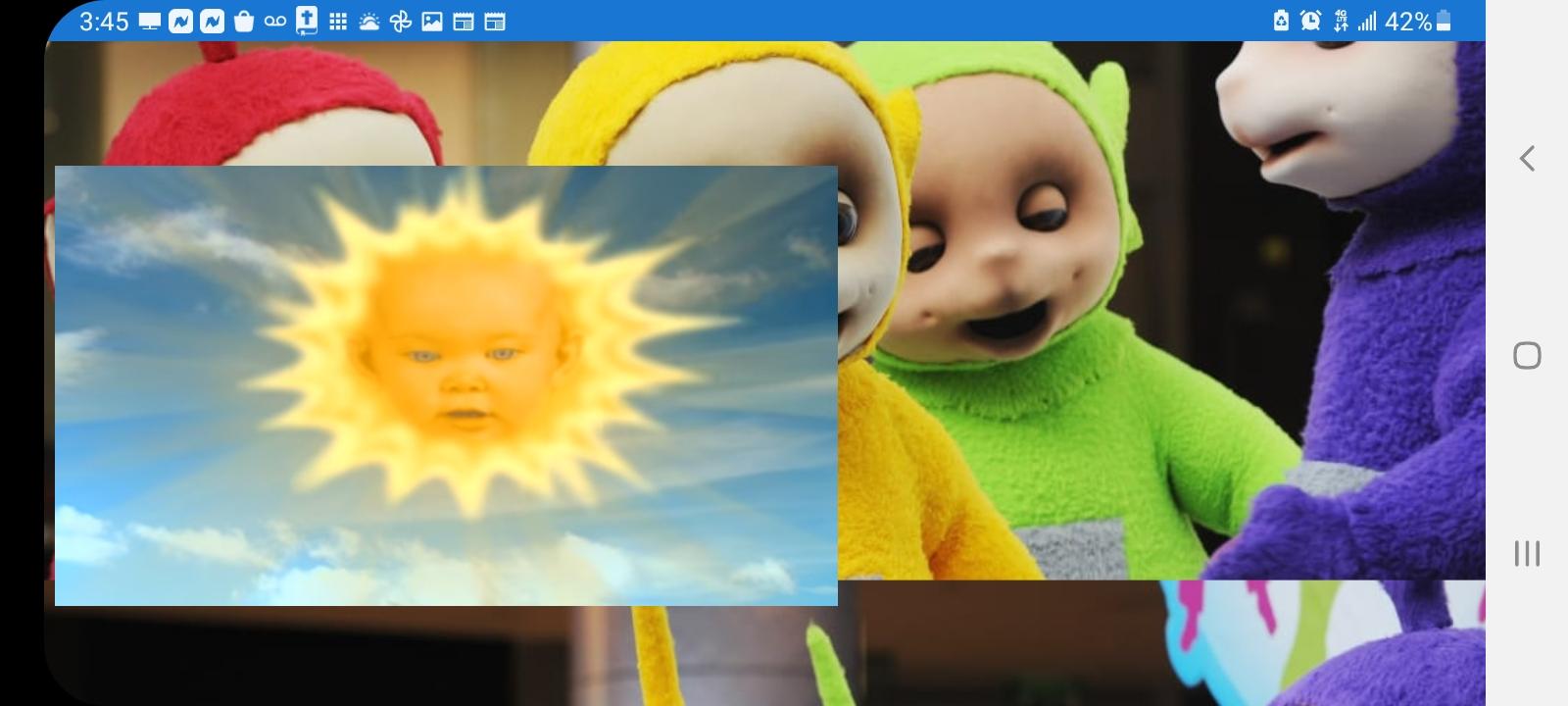Tap the battery recycle saver icon
The height and width of the screenshot is (706, 1568).
[x=1281, y=21]
